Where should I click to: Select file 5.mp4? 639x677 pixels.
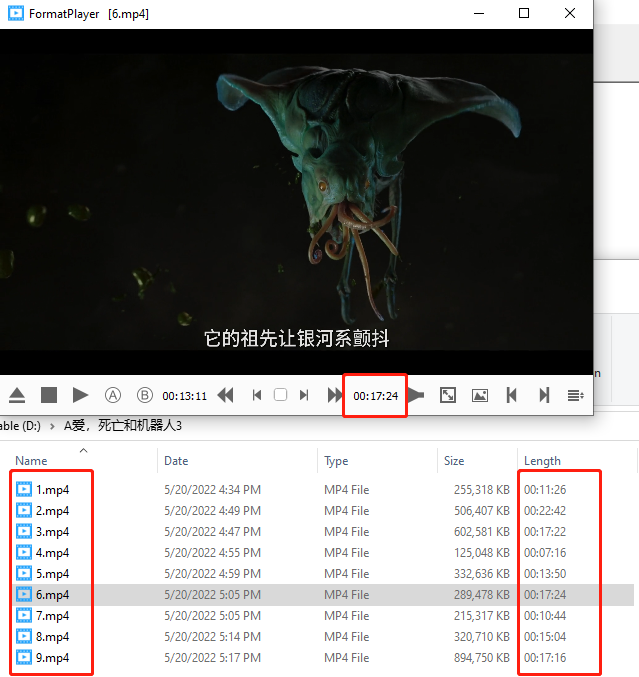pyautogui.click(x=52, y=574)
